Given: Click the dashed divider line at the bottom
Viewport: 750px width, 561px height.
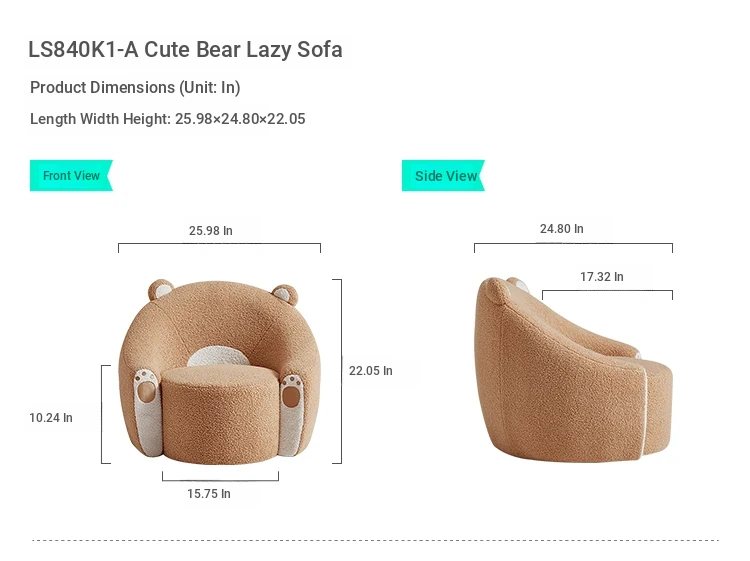Looking at the screenshot, I should click(375, 540).
